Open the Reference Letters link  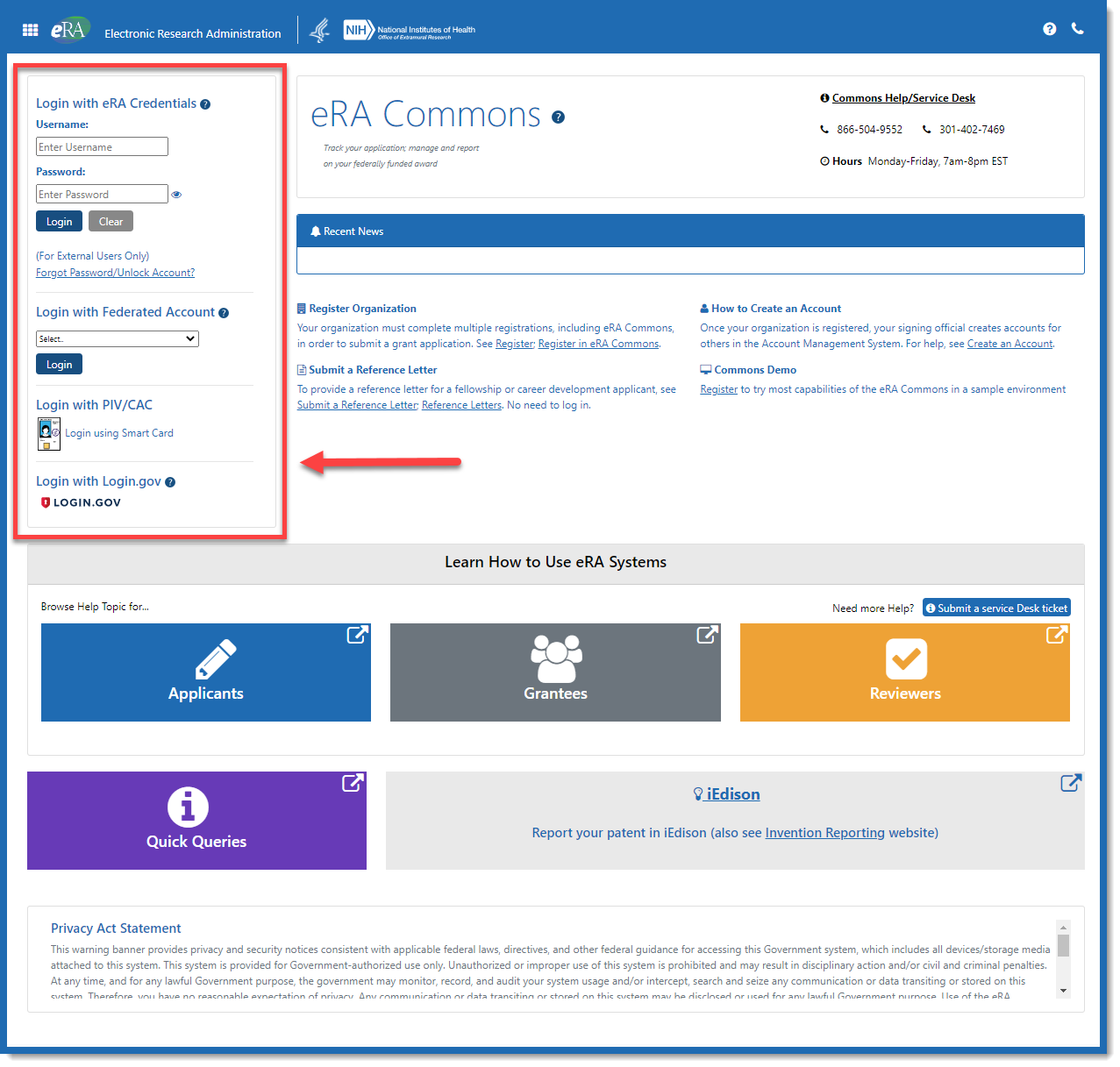461,405
